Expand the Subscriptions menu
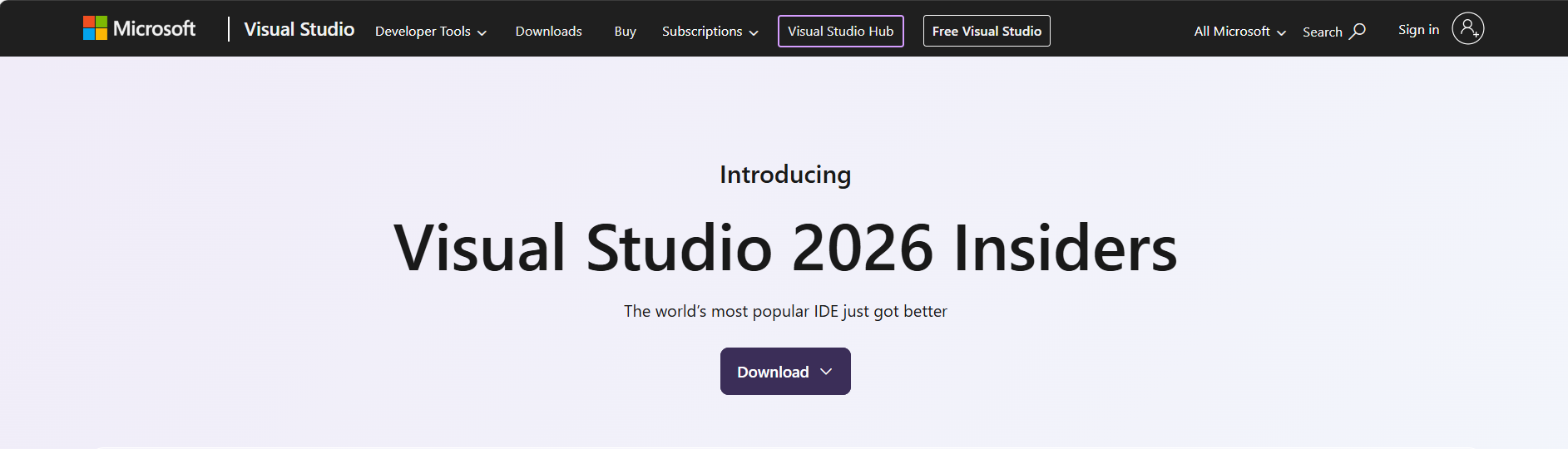The width and height of the screenshot is (1568, 449). [x=710, y=31]
